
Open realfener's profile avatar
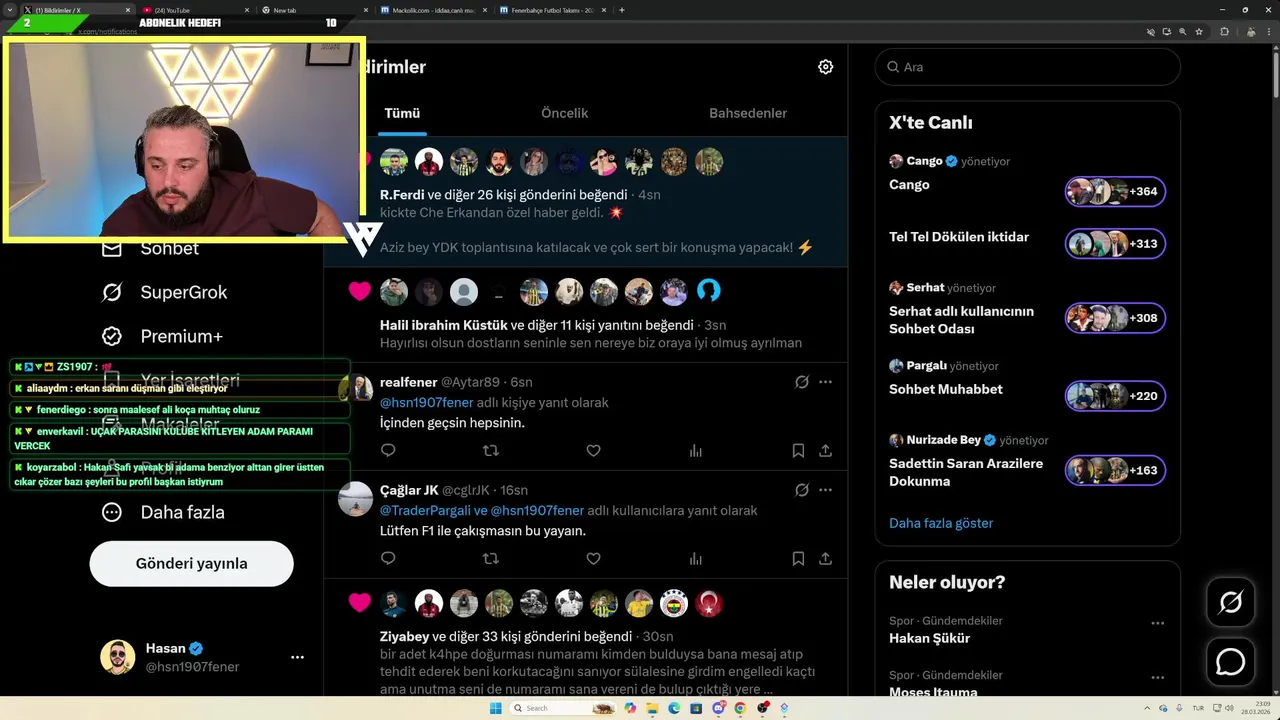[355, 389]
